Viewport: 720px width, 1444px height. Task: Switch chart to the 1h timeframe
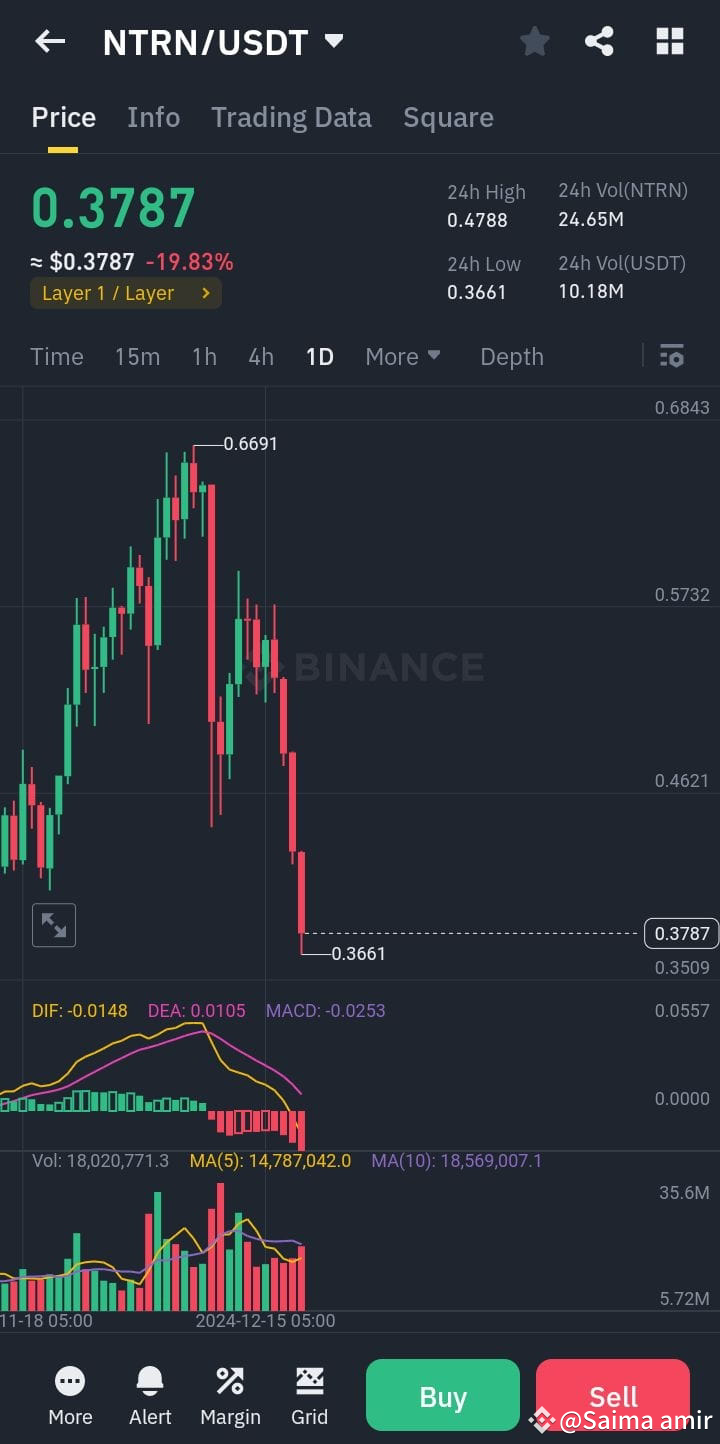point(204,356)
